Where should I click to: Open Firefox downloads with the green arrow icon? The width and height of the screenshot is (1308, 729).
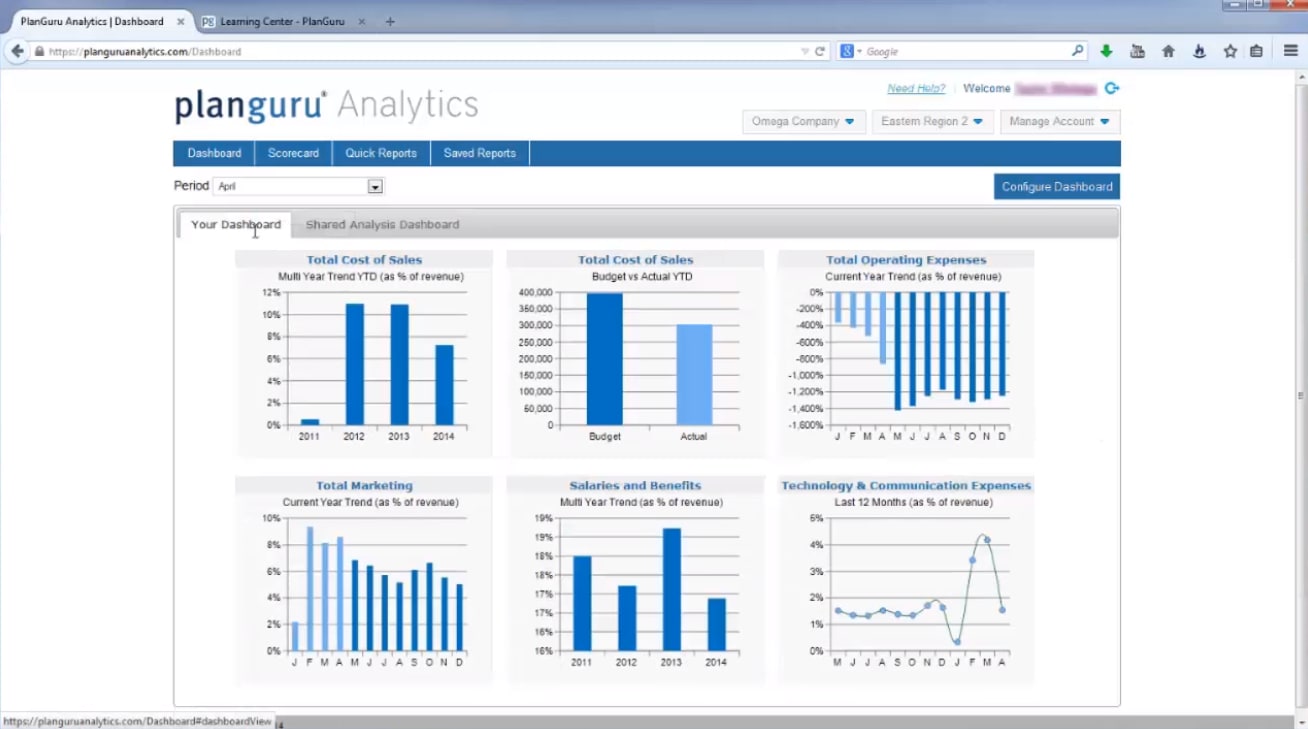(x=1106, y=50)
